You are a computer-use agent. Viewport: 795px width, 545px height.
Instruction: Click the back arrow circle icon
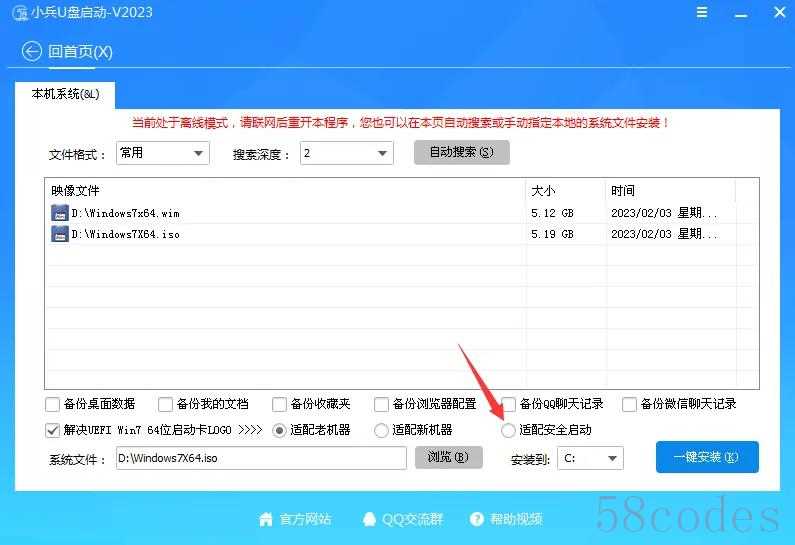click(31, 51)
